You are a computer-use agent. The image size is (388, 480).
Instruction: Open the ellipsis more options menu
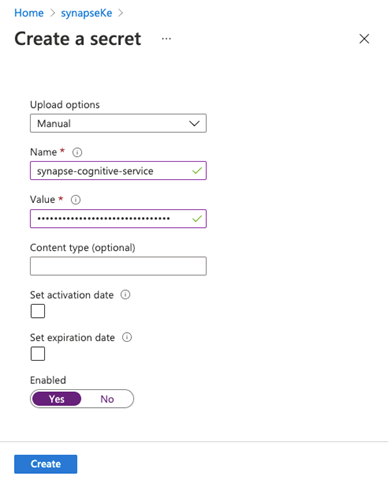point(166,39)
